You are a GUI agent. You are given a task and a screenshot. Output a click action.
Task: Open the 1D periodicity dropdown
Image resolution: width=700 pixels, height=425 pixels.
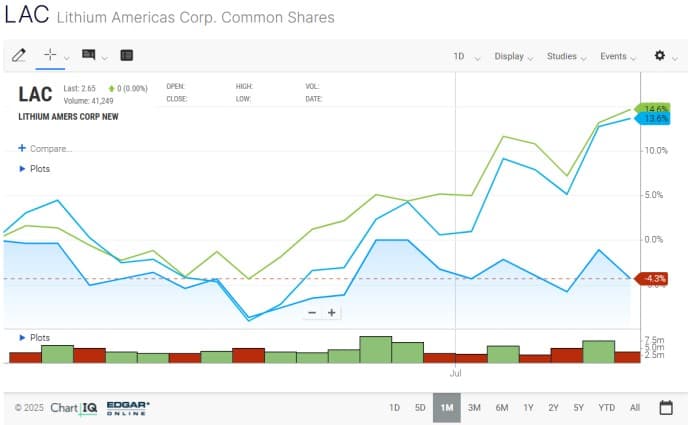point(465,57)
